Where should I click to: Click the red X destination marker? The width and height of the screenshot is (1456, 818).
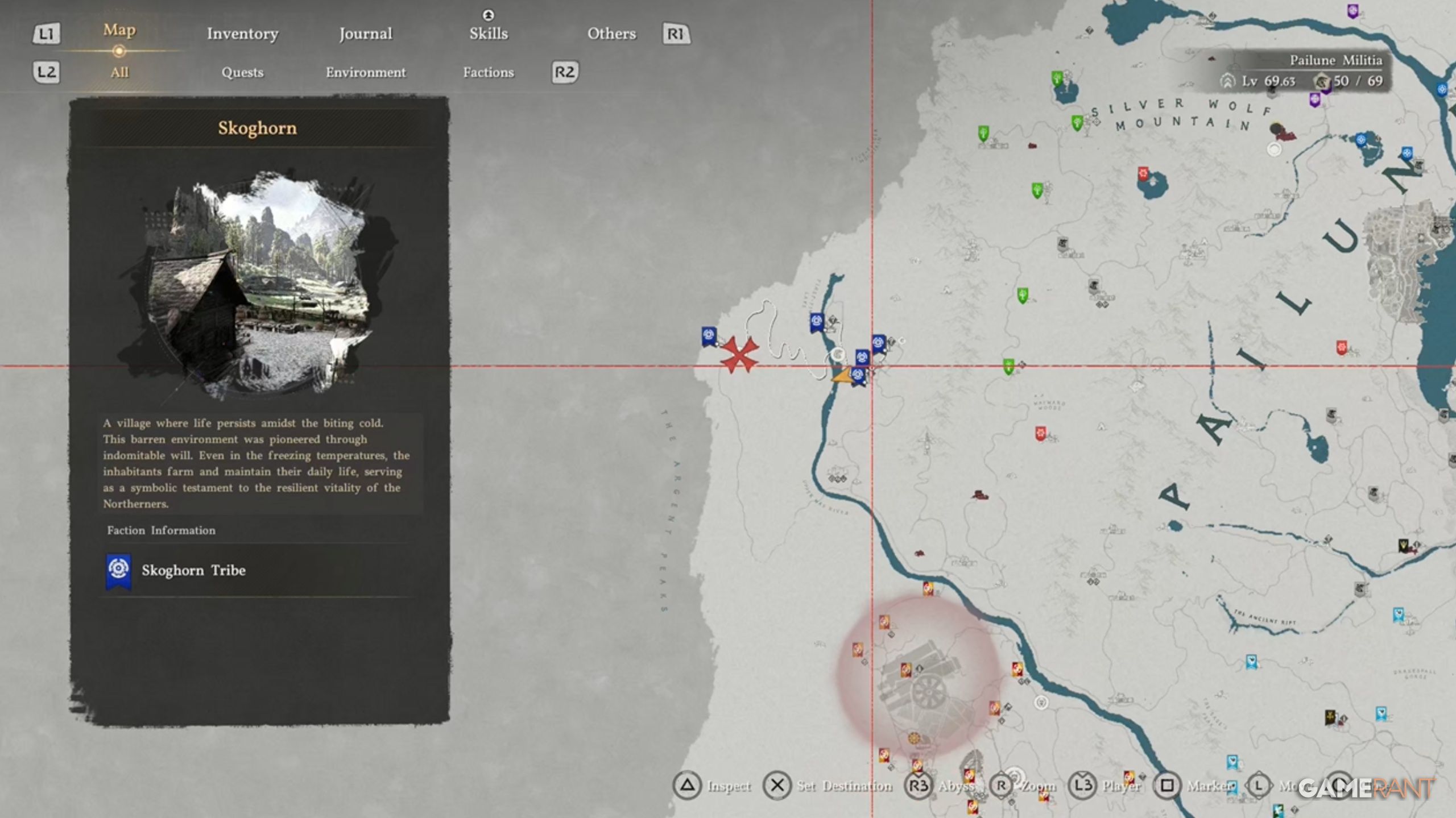(739, 355)
